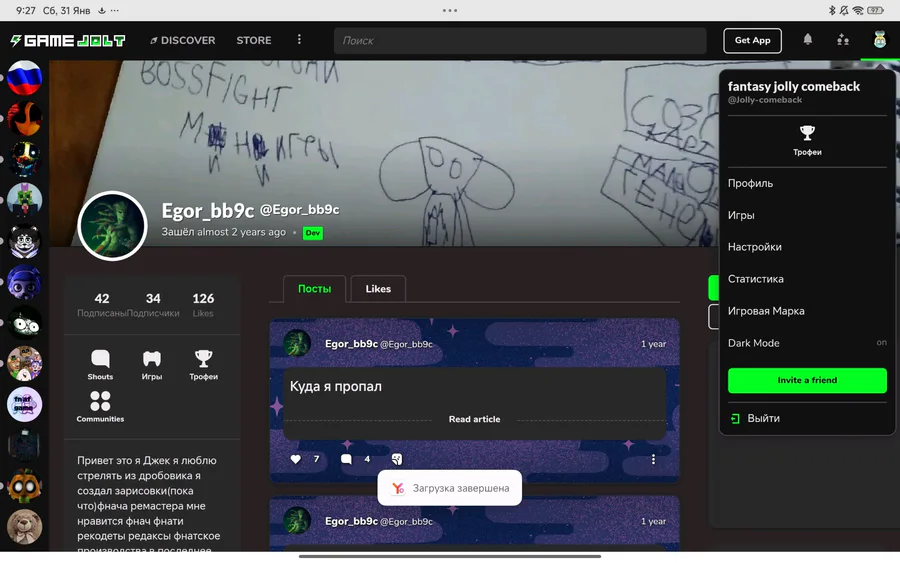The height and width of the screenshot is (563, 900).
Task: Click the Wi-Fi icon in status bar
Action: tap(858, 10)
